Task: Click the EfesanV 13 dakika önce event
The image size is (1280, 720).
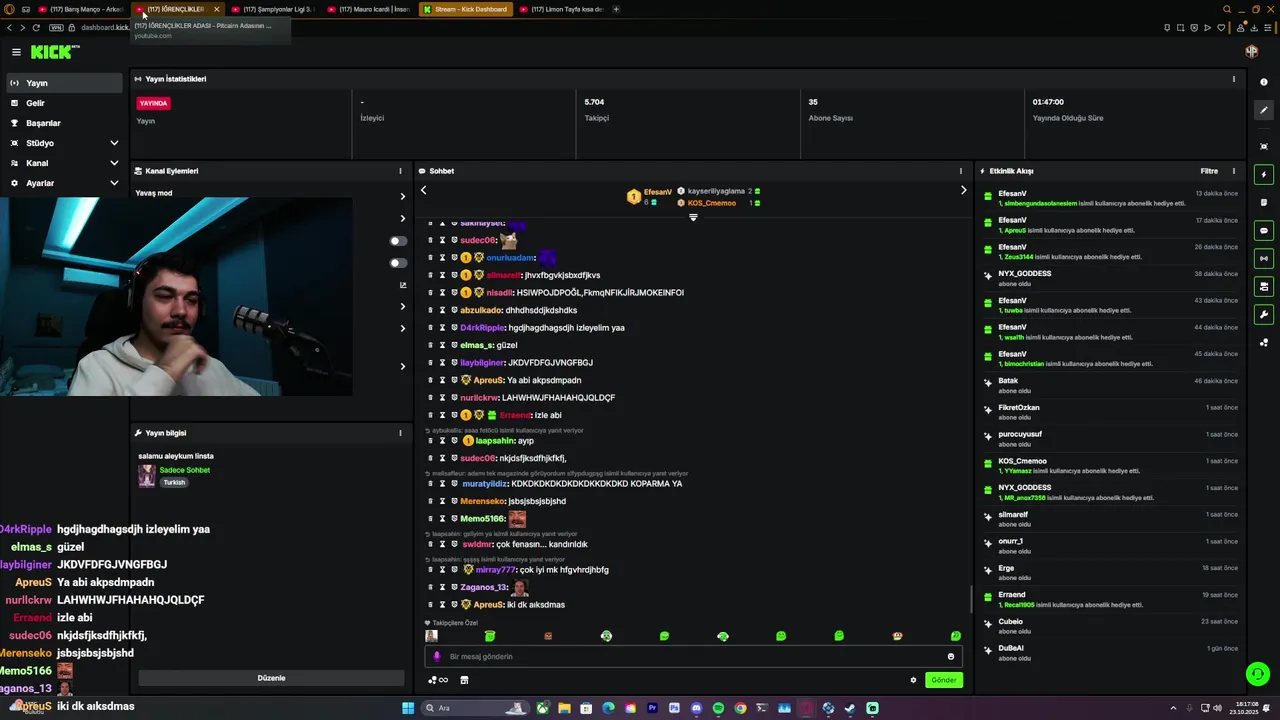Action: pos(1111,198)
